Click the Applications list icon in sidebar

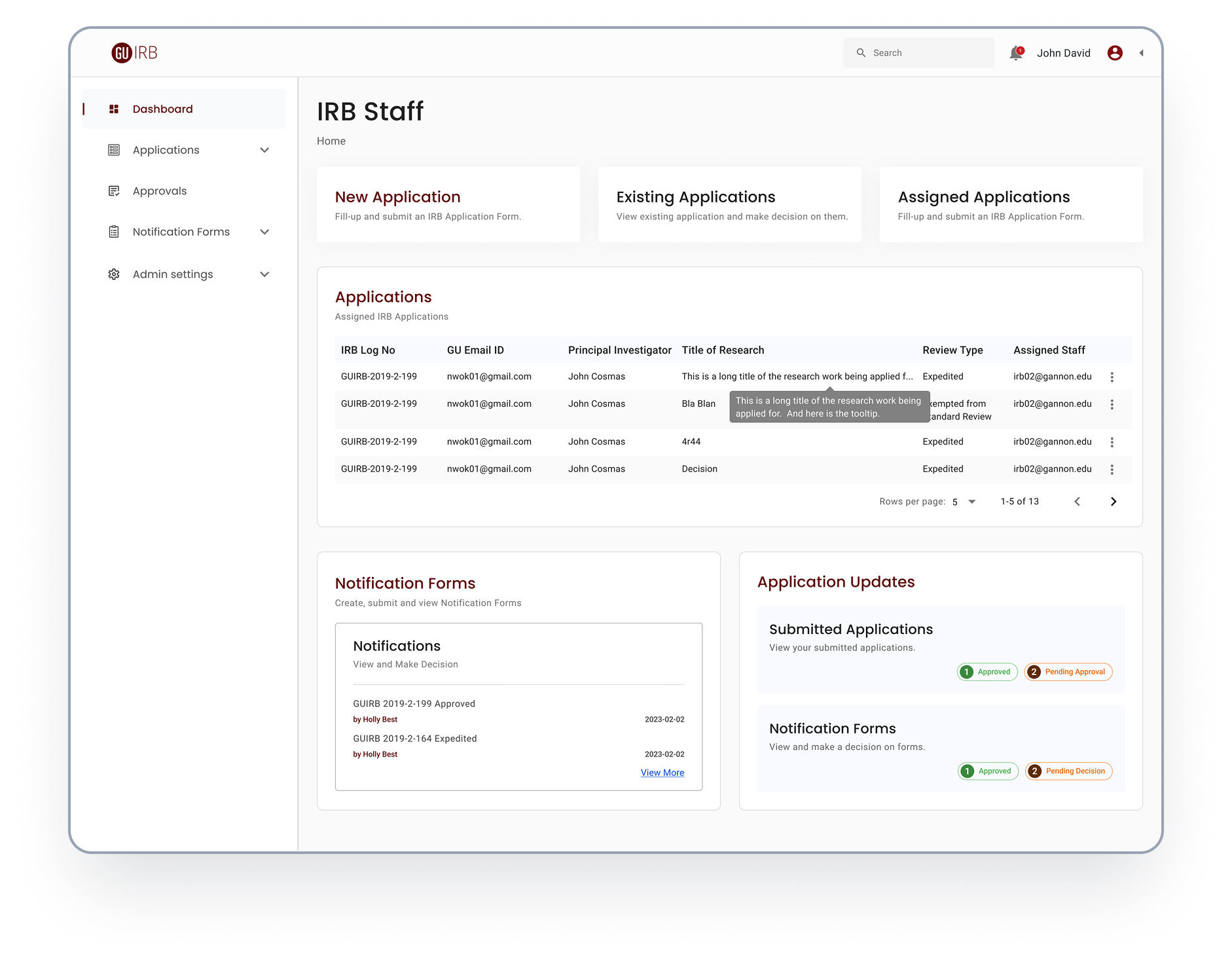point(114,150)
